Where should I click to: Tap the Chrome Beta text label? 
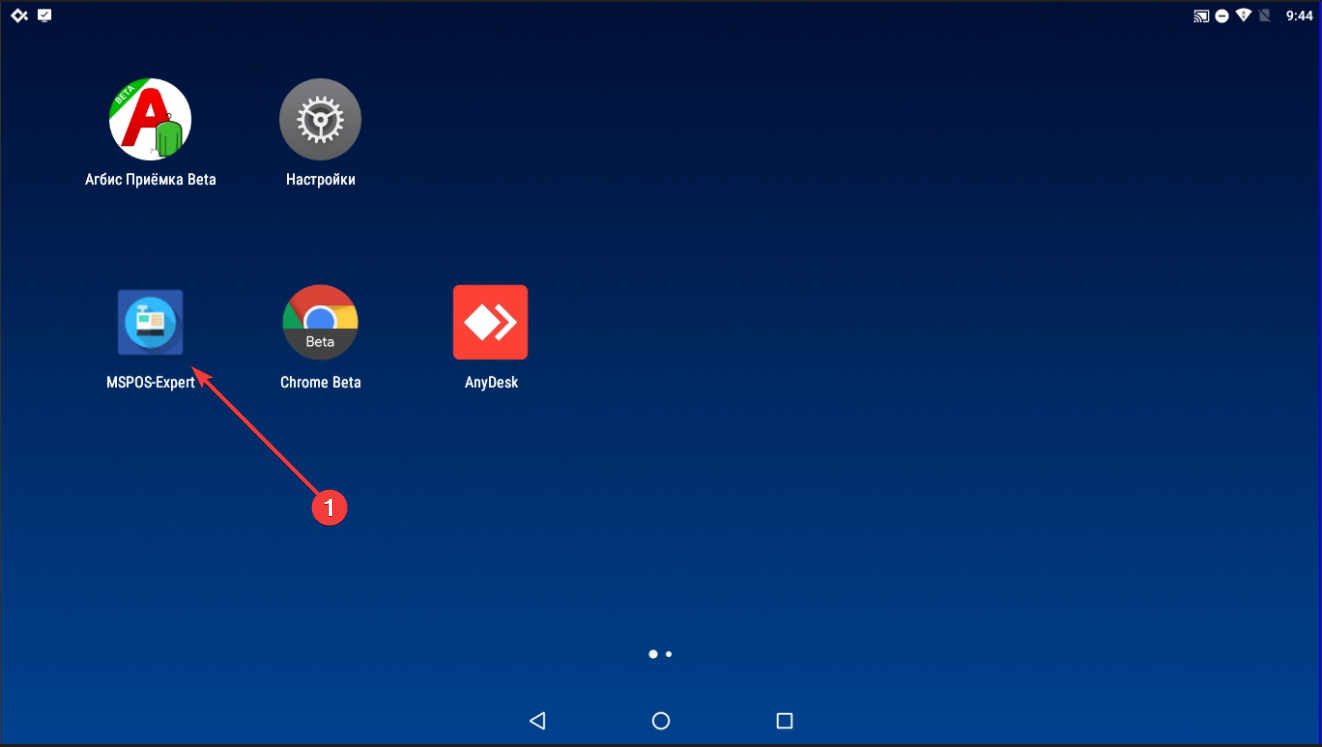coord(320,382)
